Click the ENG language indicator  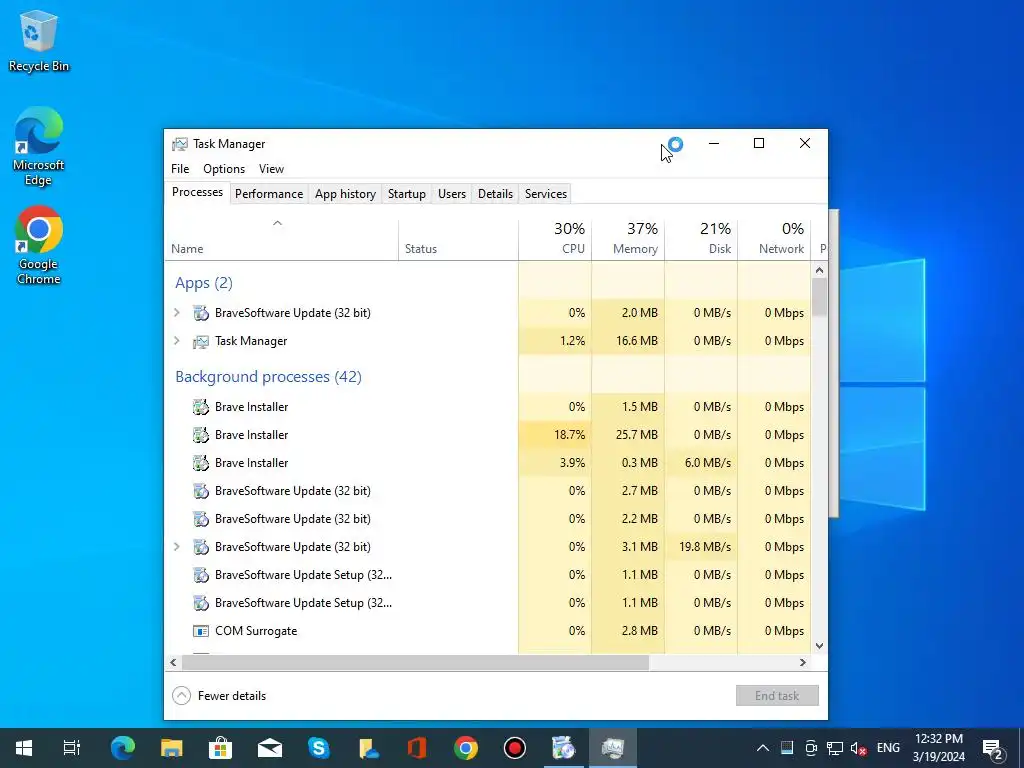click(888, 748)
